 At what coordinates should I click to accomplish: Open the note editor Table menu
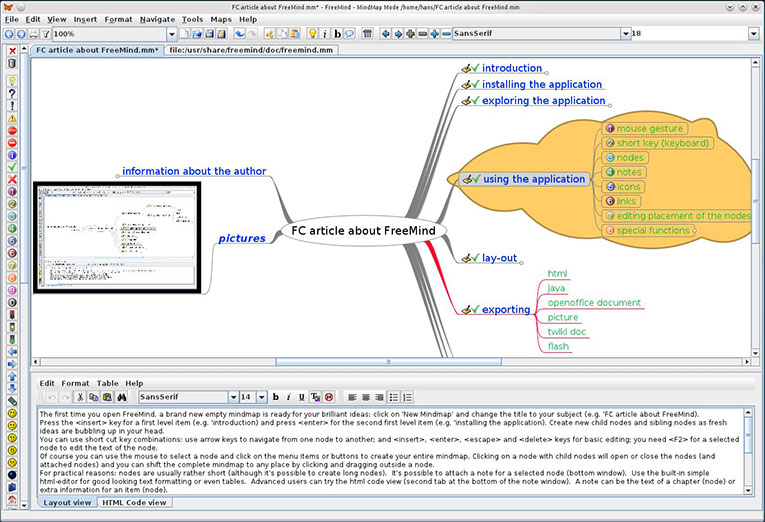107,383
